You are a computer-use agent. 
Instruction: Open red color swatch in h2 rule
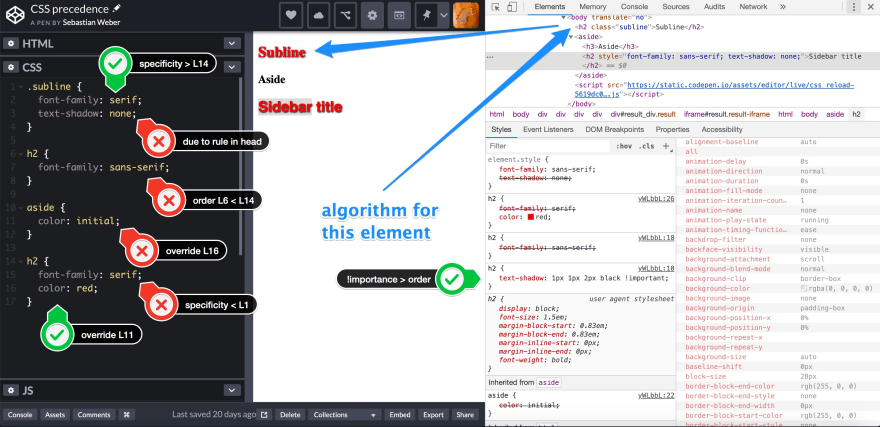(x=530, y=218)
